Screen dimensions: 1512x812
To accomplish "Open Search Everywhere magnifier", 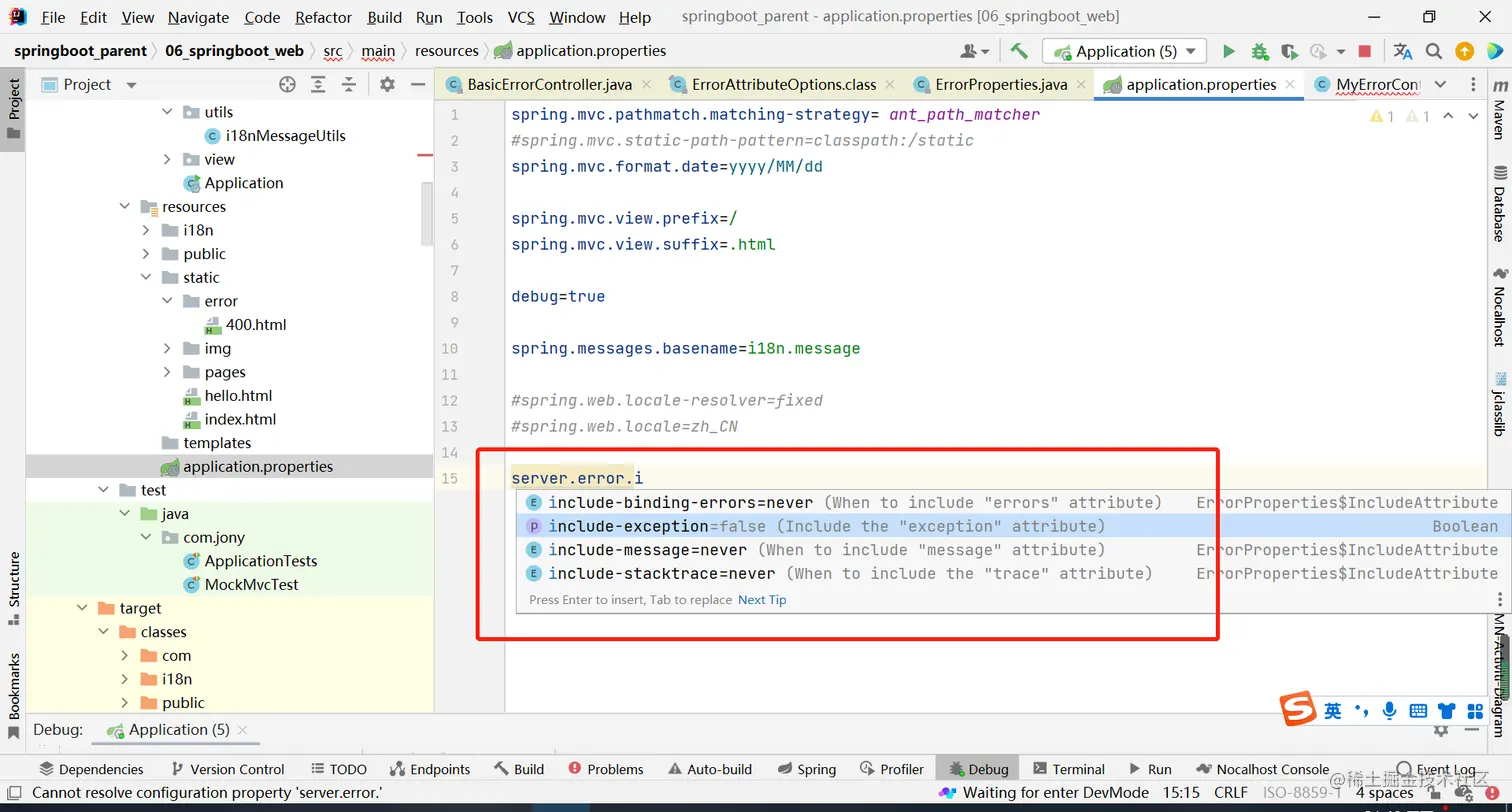I will 1434,51.
